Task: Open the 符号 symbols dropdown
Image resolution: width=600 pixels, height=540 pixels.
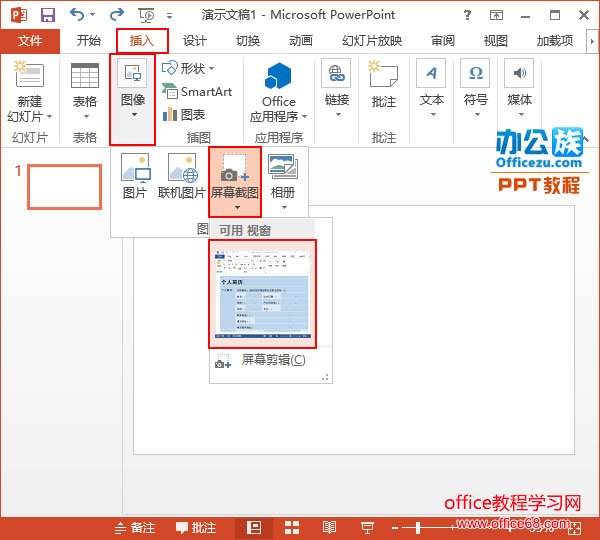Action: [476, 89]
